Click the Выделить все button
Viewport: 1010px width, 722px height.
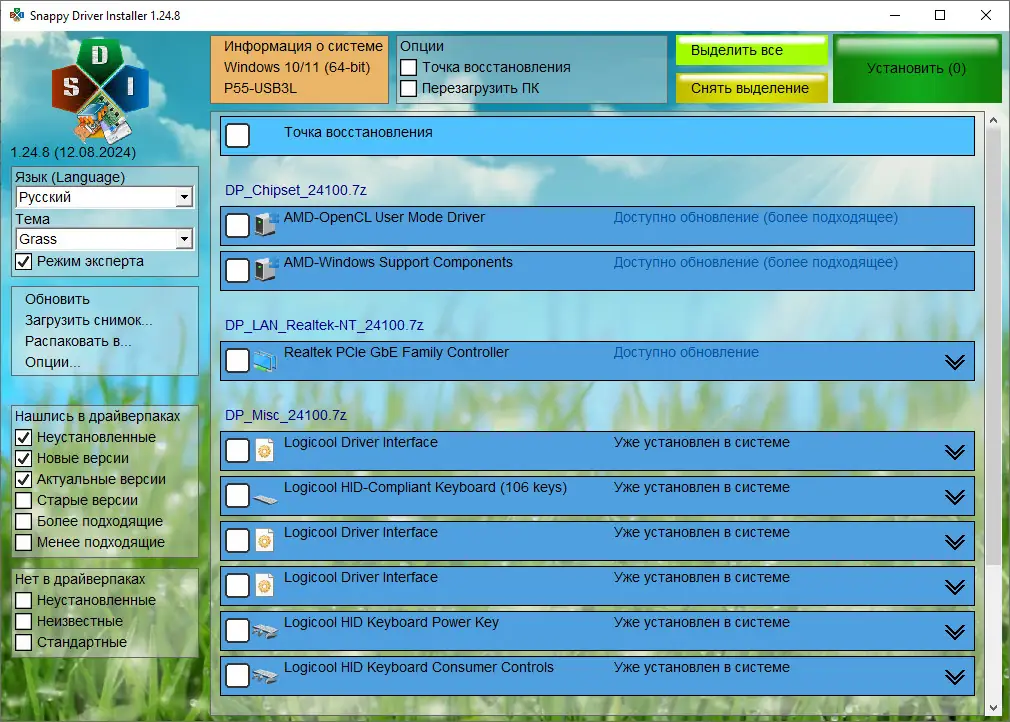point(751,49)
